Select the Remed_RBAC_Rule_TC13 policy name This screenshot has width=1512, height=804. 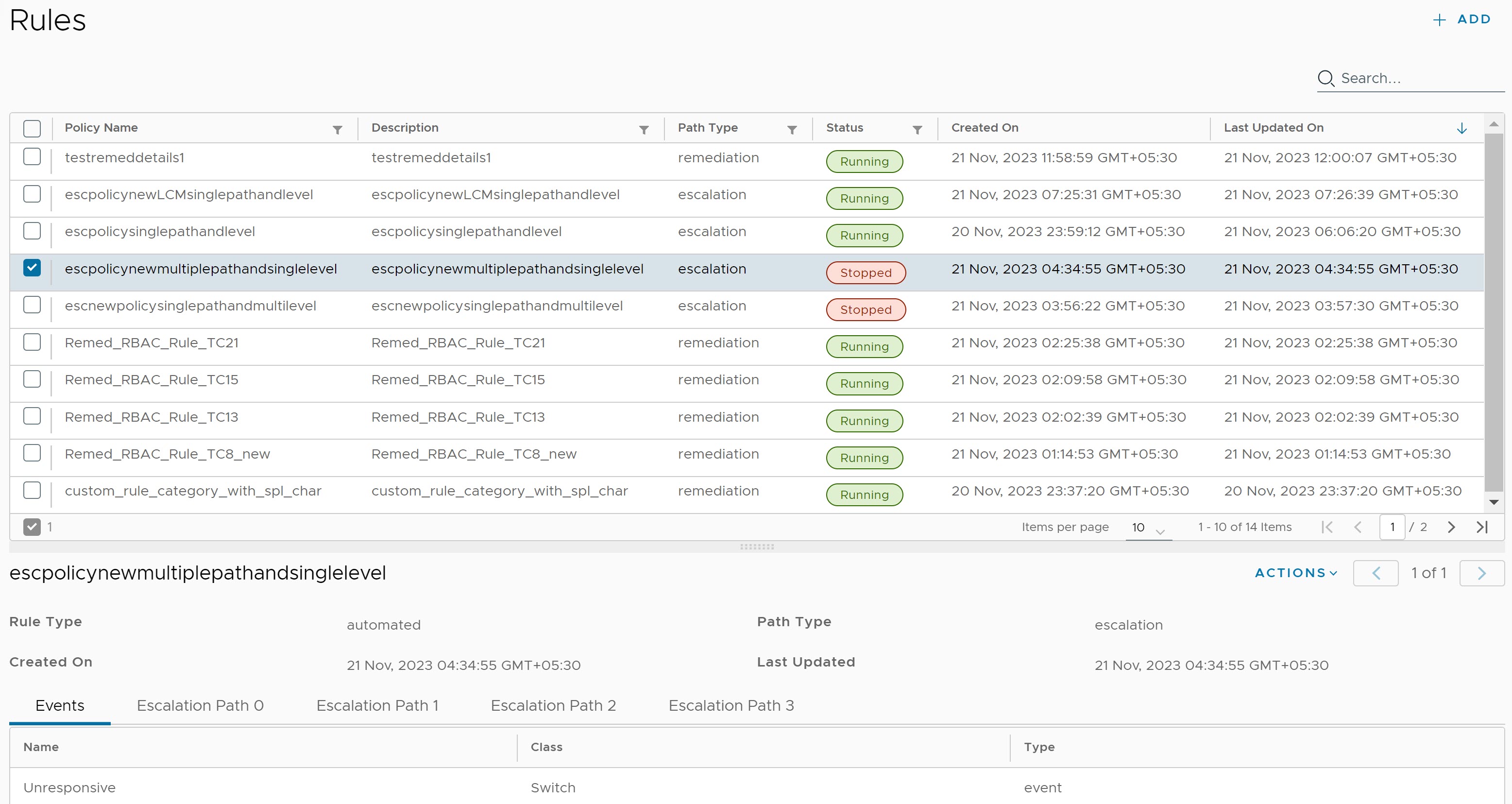152,417
